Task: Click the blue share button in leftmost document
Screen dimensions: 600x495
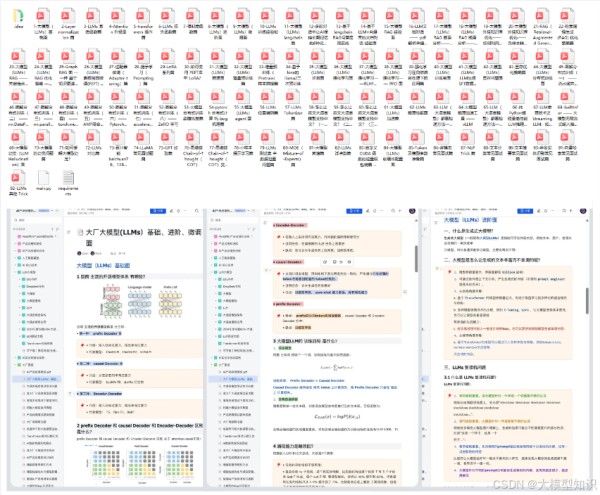Action: (158, 212)
